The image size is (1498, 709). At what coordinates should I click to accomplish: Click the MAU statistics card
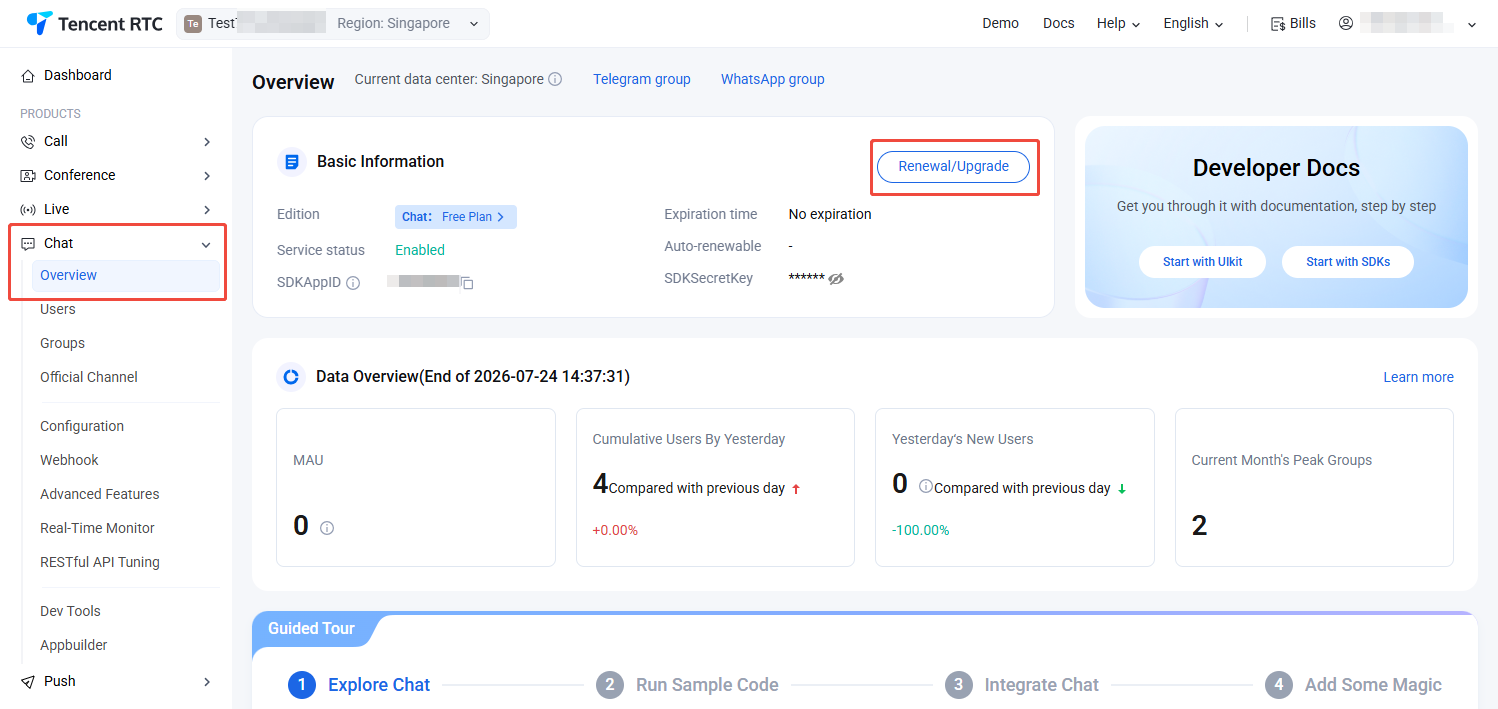pyautogui.click(x=416, y=487)
